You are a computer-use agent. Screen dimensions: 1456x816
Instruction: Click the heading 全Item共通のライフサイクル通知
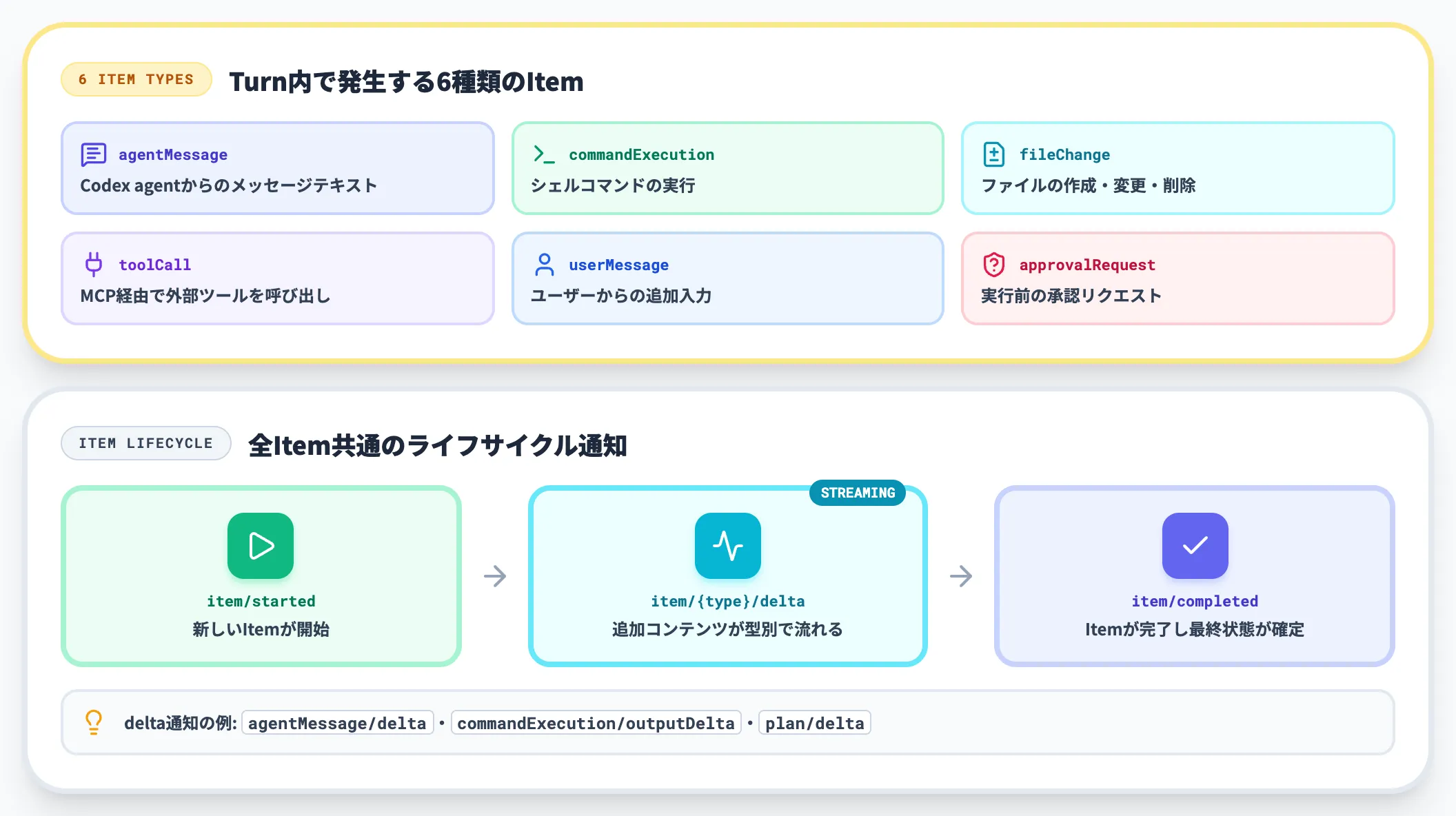[438, 445]
